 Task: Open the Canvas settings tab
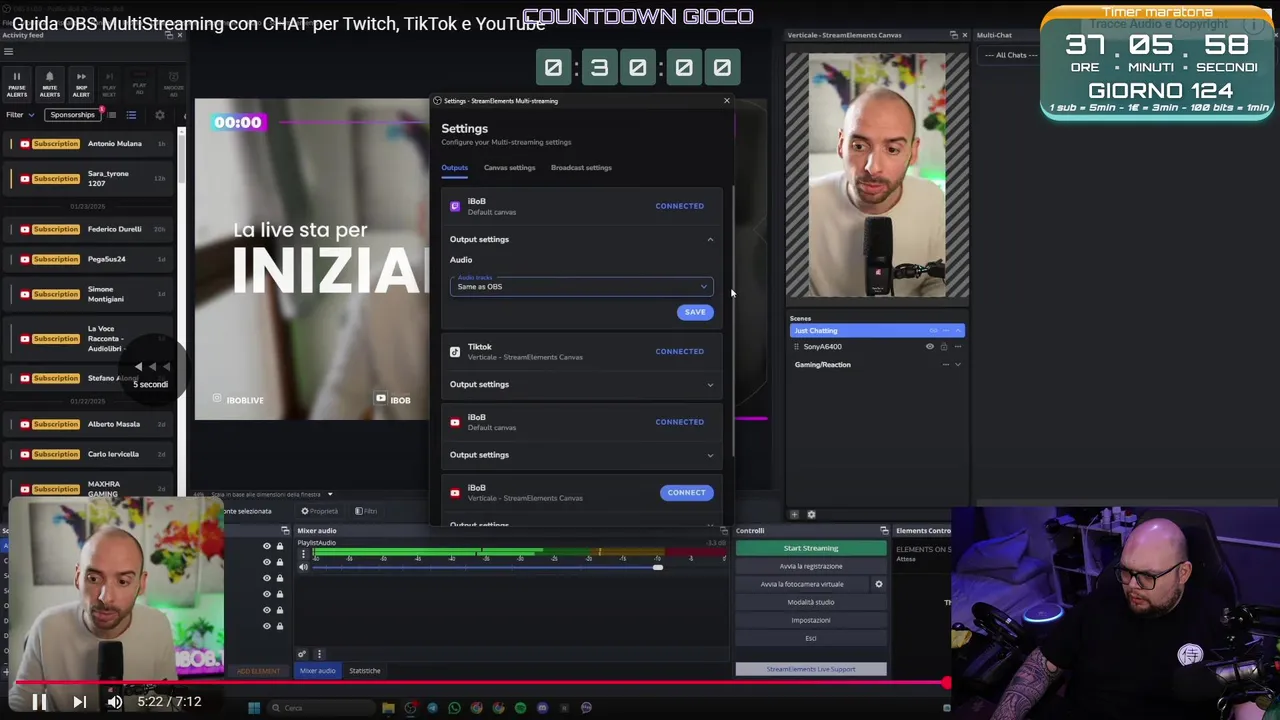coord(509,168)
